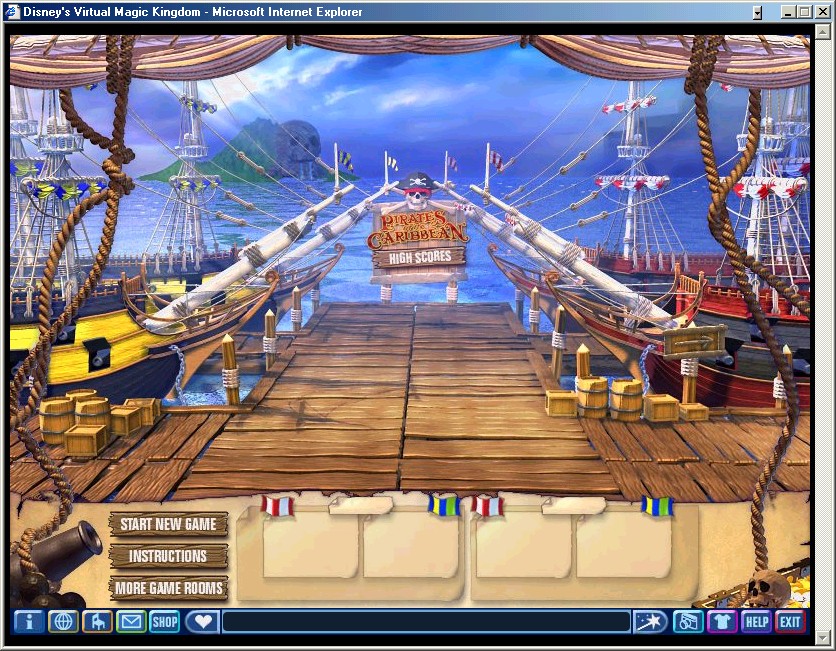The height and width of the screenshot is (651, 836).
Task: Open the Instructions wooden sign
Action: [x=168, y=556]
